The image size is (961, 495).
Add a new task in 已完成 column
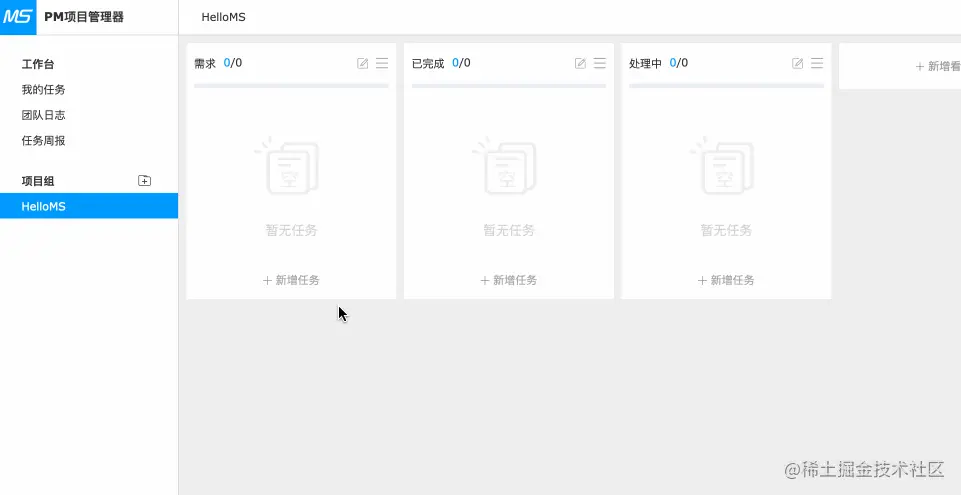509,280
